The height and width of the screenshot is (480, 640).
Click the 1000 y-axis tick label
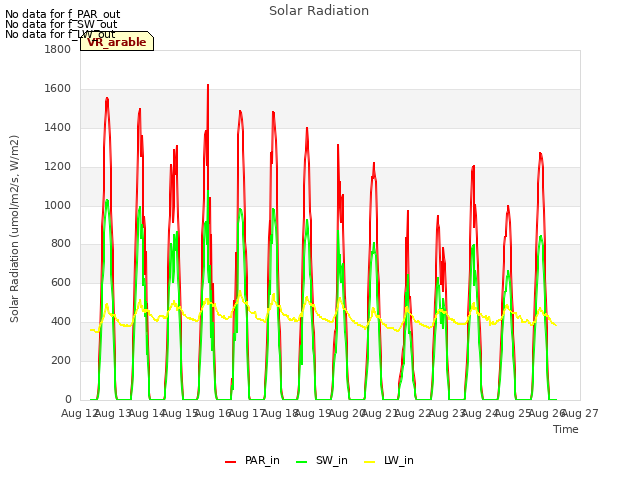tap(58, 205)
